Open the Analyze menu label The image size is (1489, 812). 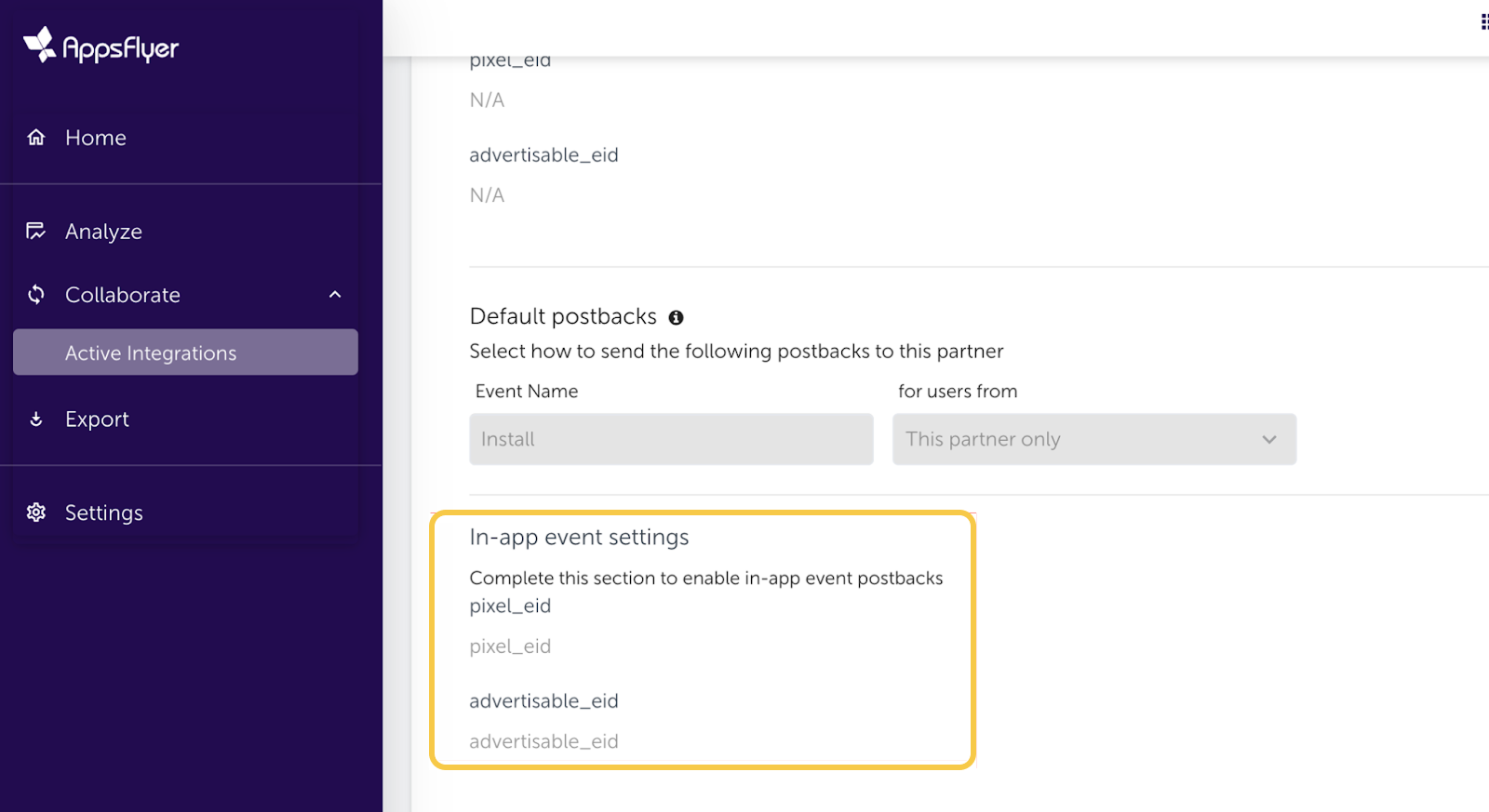(x=103, y=232)
